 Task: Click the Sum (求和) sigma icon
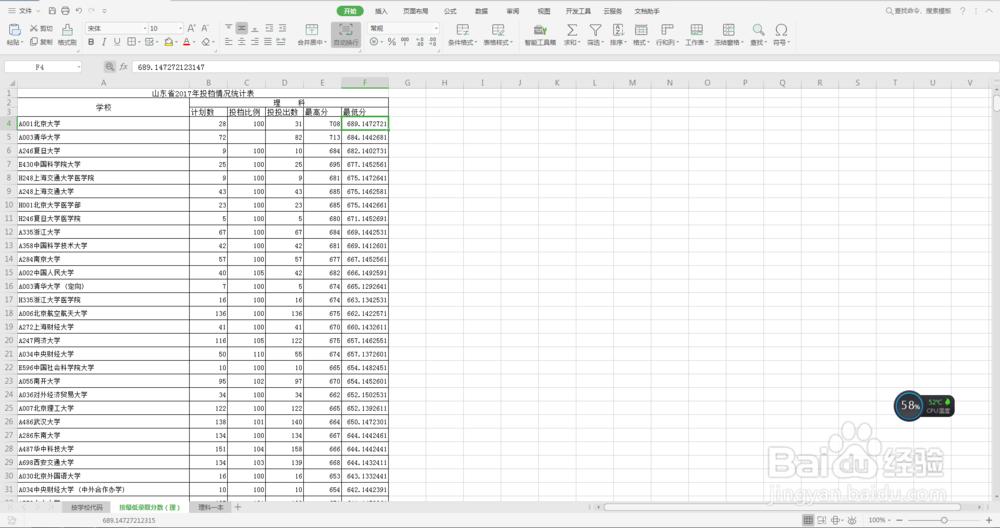[572, 29]
